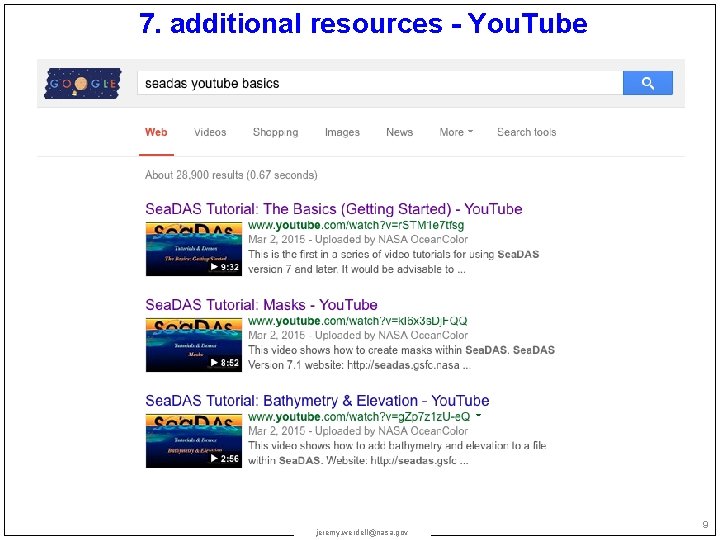Click the URL under the Bathymetry tutorial result
The height and width of the screenshot is (540, 720).
click(359, 417)
